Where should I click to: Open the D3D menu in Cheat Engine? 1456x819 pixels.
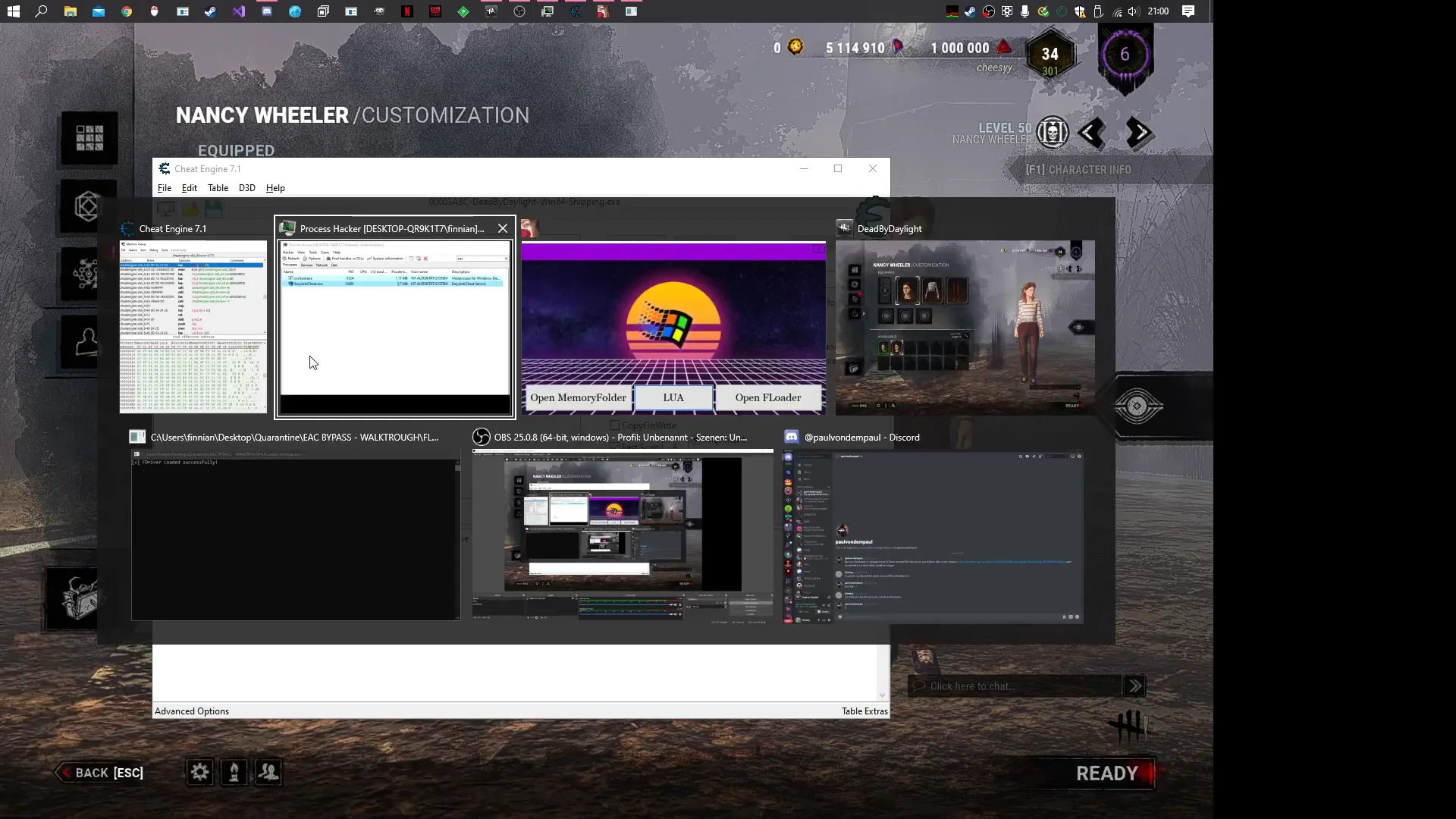coord(246,188)
